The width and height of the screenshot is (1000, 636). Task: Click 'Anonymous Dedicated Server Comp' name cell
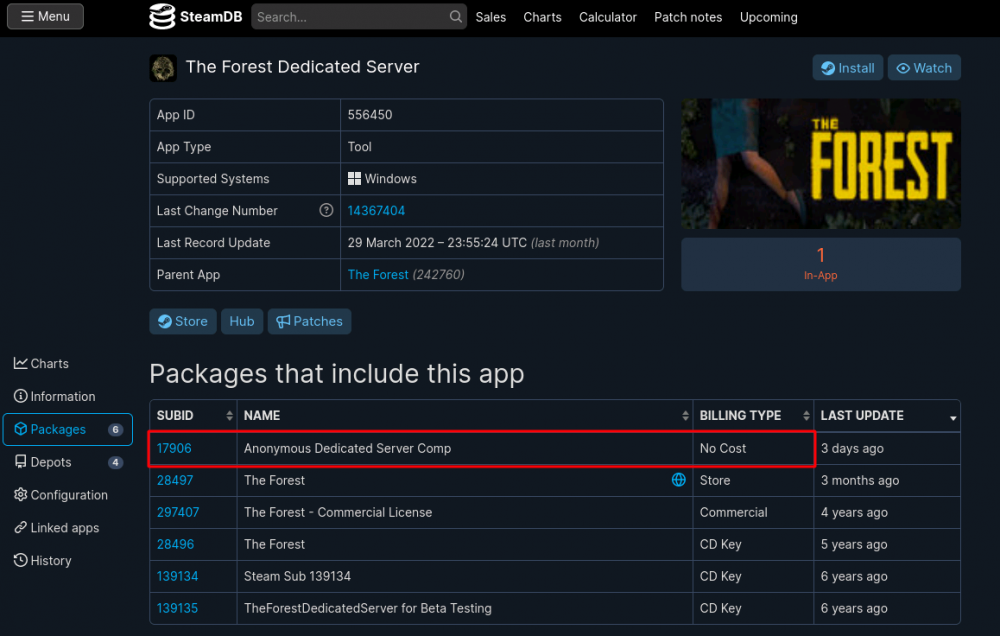(x=465, y=448)
